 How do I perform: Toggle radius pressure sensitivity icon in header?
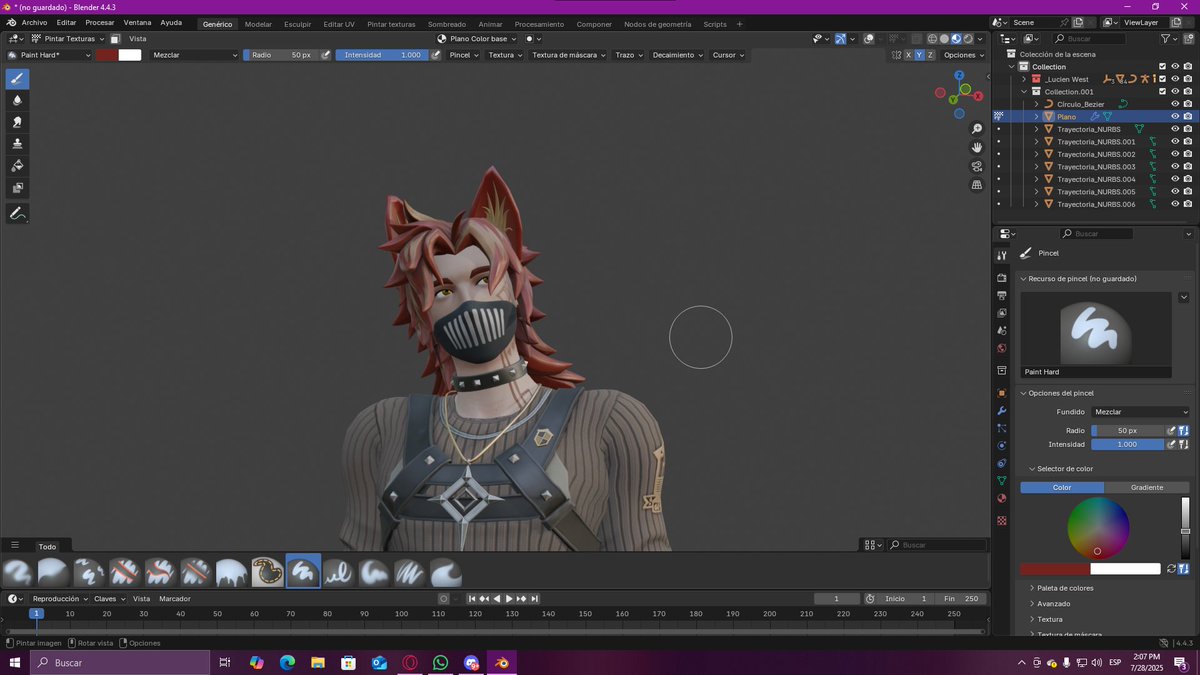[326, 55]
